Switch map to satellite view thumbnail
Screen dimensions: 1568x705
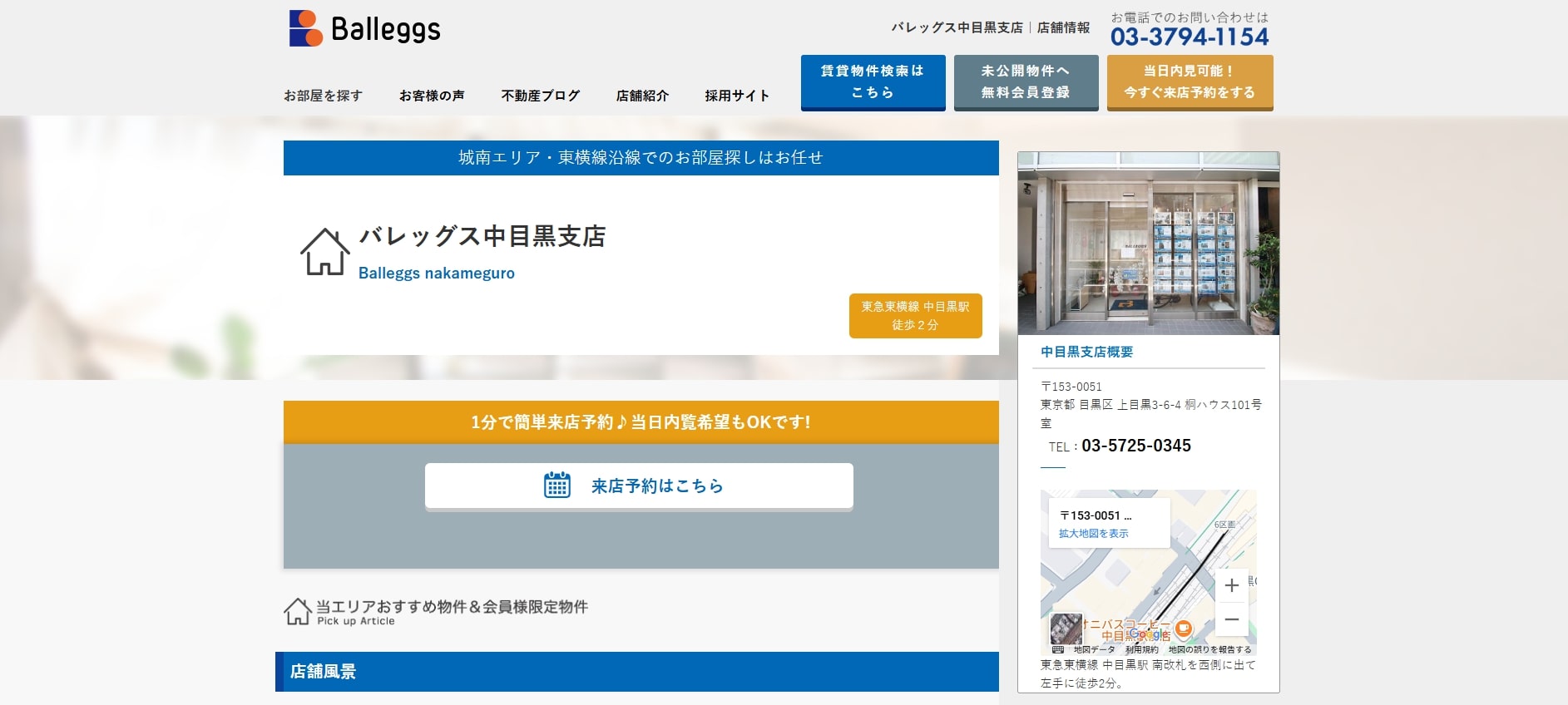coord(1066,629)
